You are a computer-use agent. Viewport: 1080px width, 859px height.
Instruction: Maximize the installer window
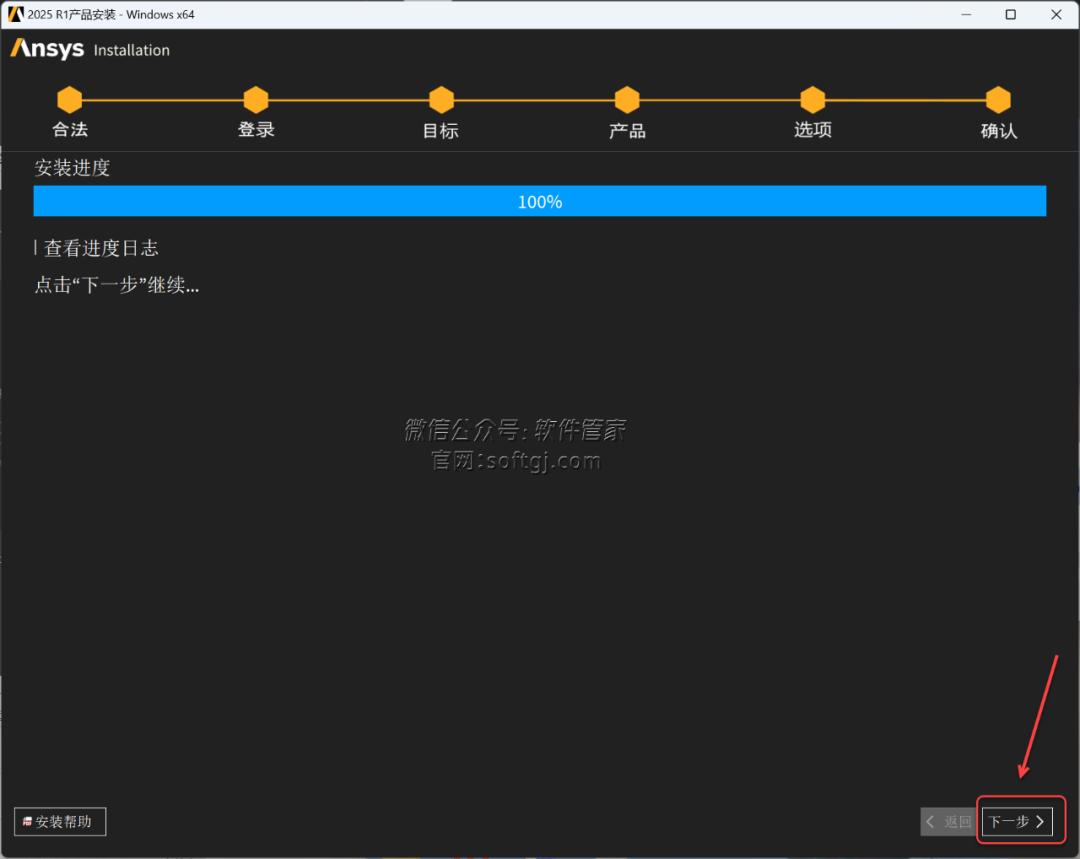pyautogui.click(x=1010, y=14)
